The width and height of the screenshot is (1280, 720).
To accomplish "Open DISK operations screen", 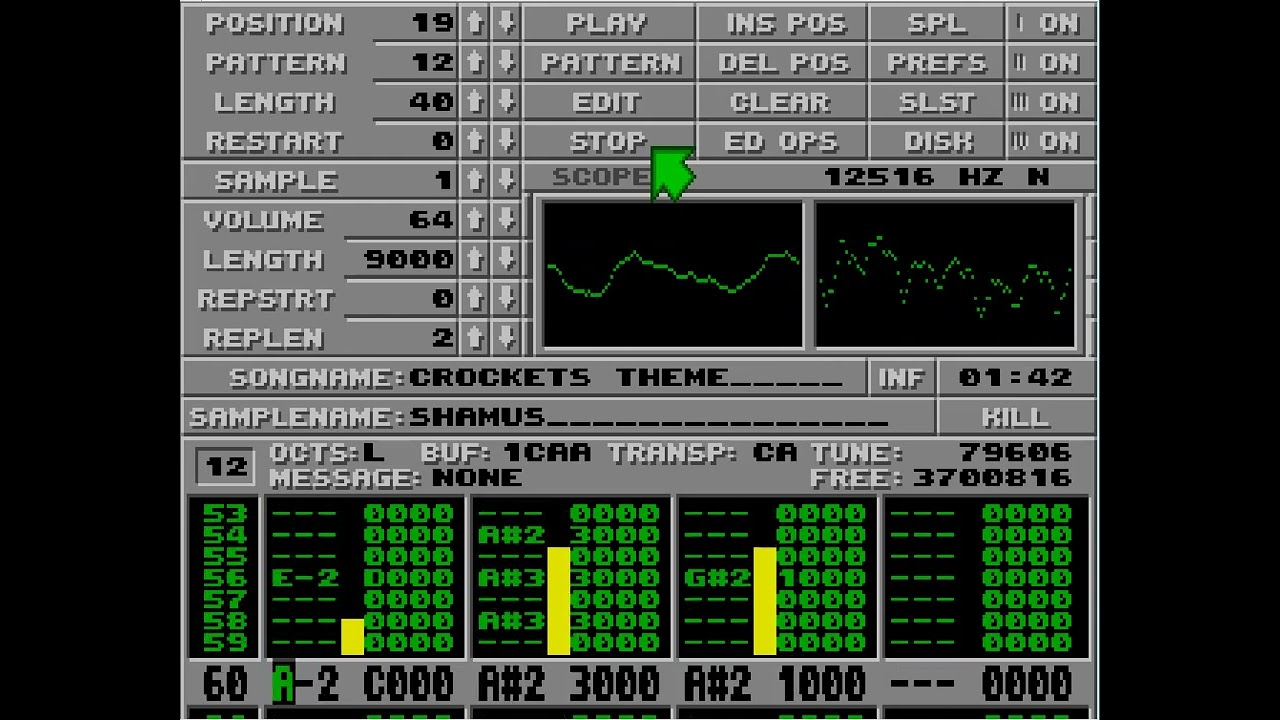I will (937, 141).
